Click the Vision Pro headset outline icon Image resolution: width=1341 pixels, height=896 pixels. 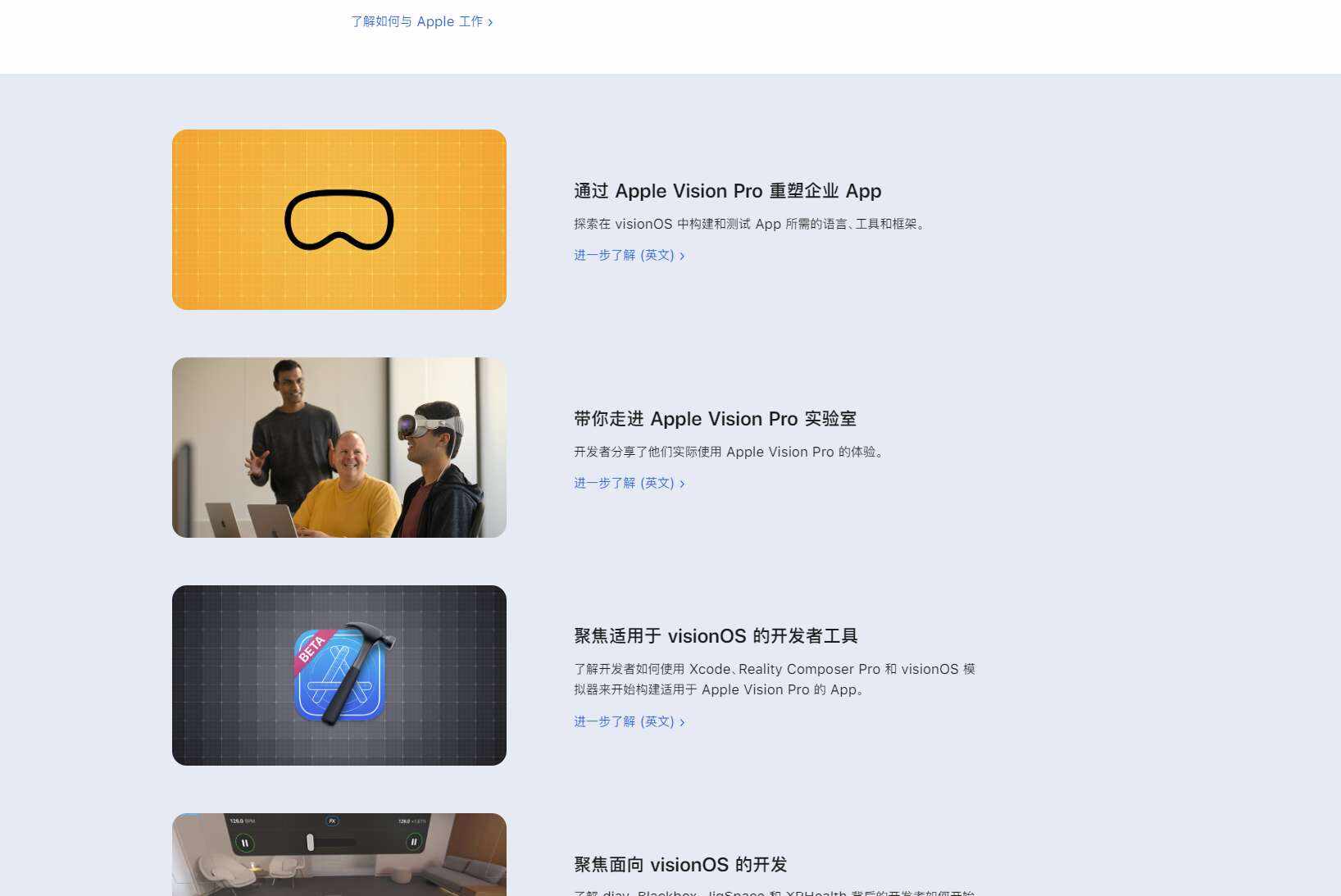pos(339,220)
